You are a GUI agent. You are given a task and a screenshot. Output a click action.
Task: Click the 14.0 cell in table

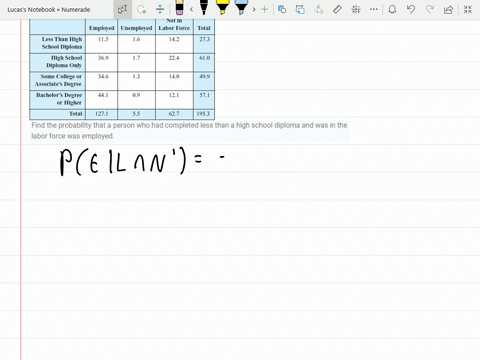pyautogui.click(x=174, y=77)
